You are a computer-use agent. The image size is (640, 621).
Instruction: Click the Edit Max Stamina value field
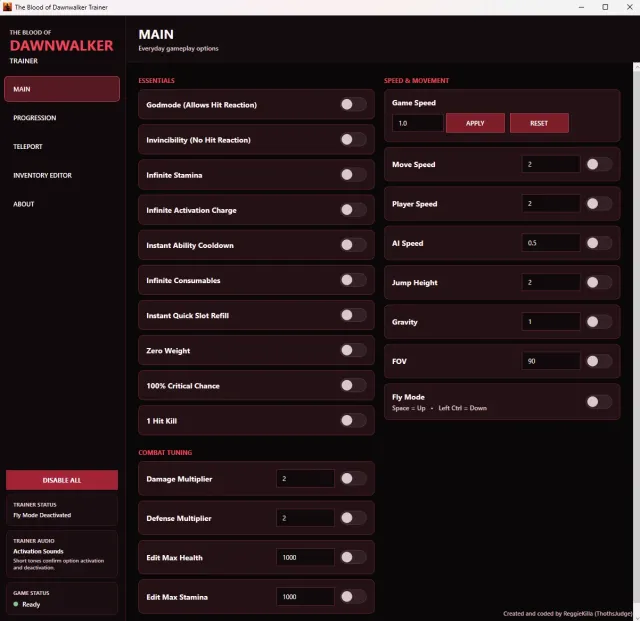point(305,597)
